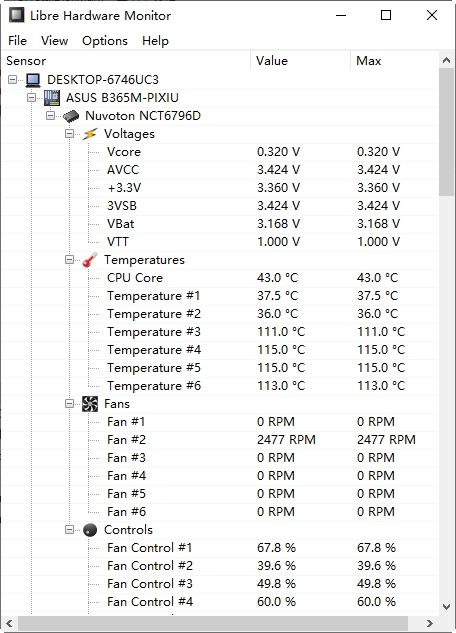This screenshot has height=633, width=456.
Task: Click the 2477 RPM value of Fan #2
Action: (286, 440)
